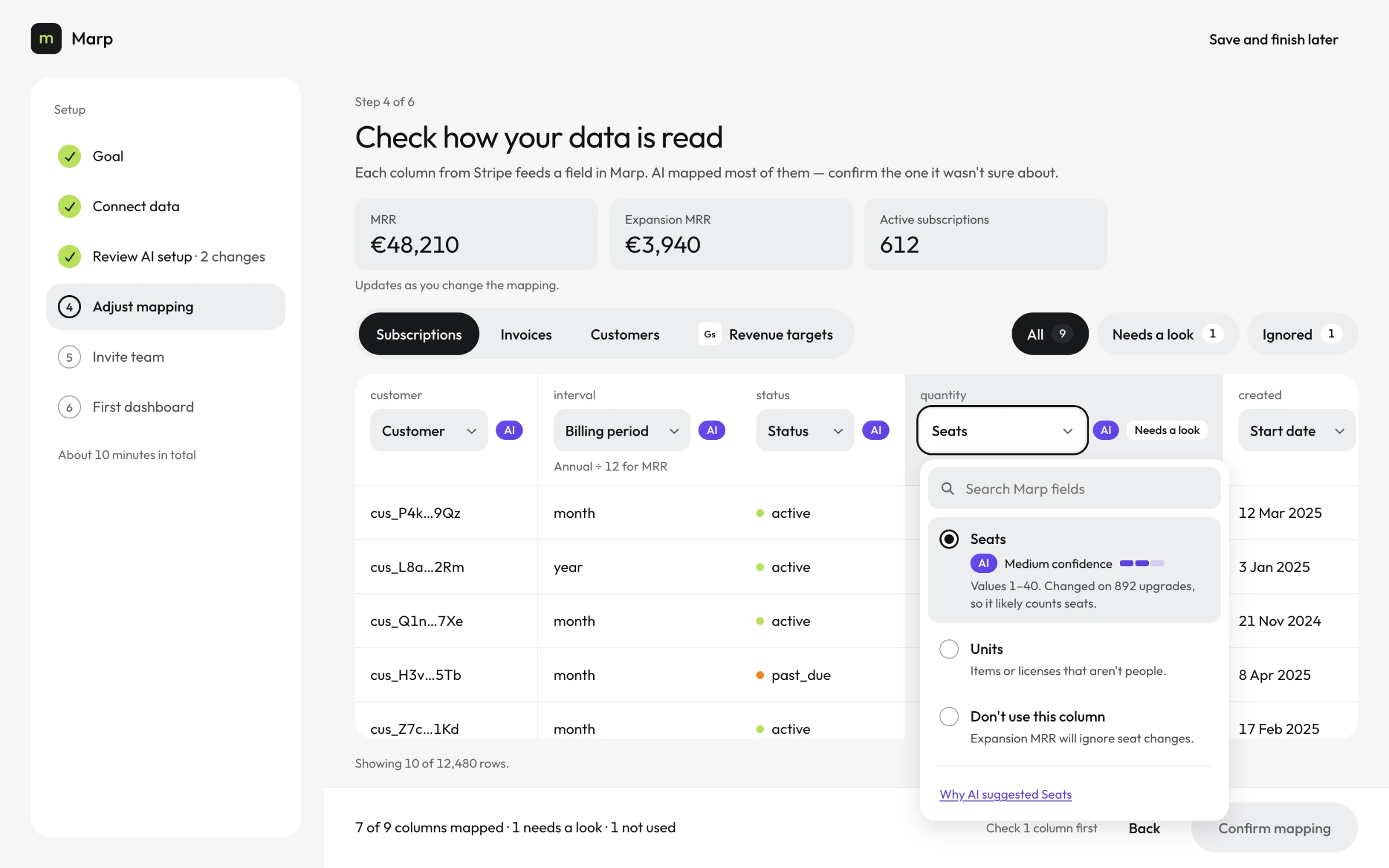The image size is (1389, 868).
Task: Switch to the Customers tab
Action: point(624,334)
